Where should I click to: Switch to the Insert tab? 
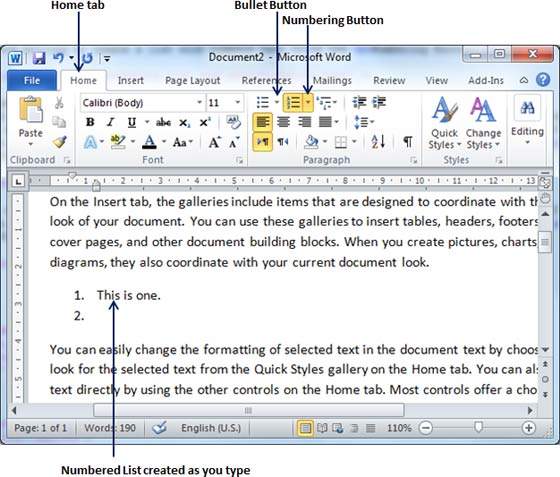pyautogui.click(x=131, y=81)
